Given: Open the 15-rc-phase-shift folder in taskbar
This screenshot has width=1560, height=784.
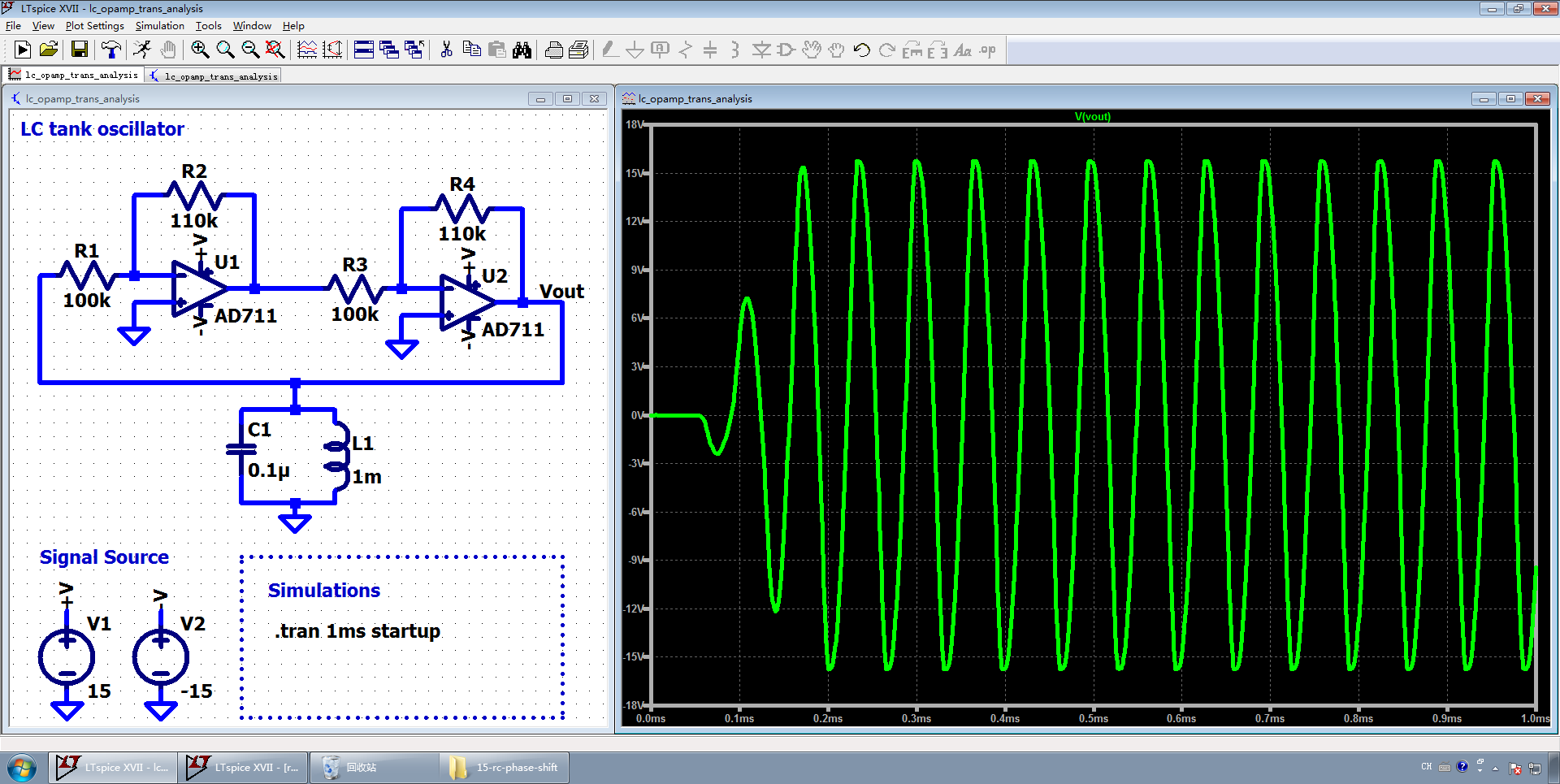Looking at the screenshot, I should [505, 768].
